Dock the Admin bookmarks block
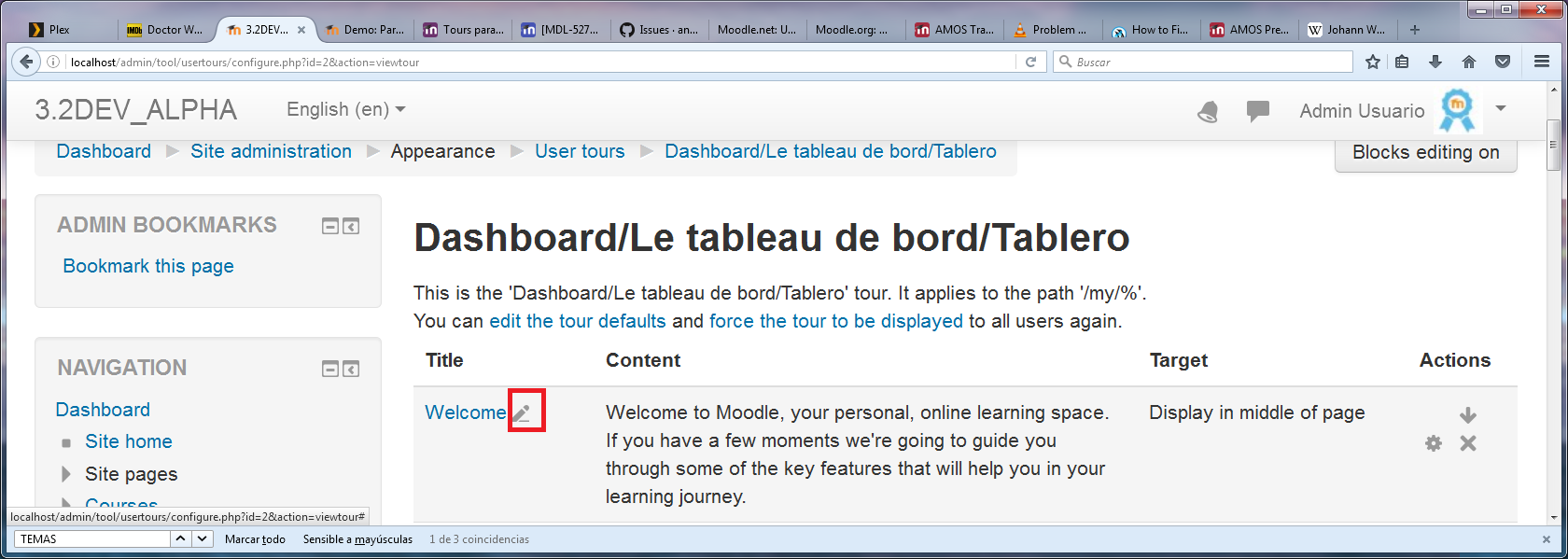 [351, 226]
